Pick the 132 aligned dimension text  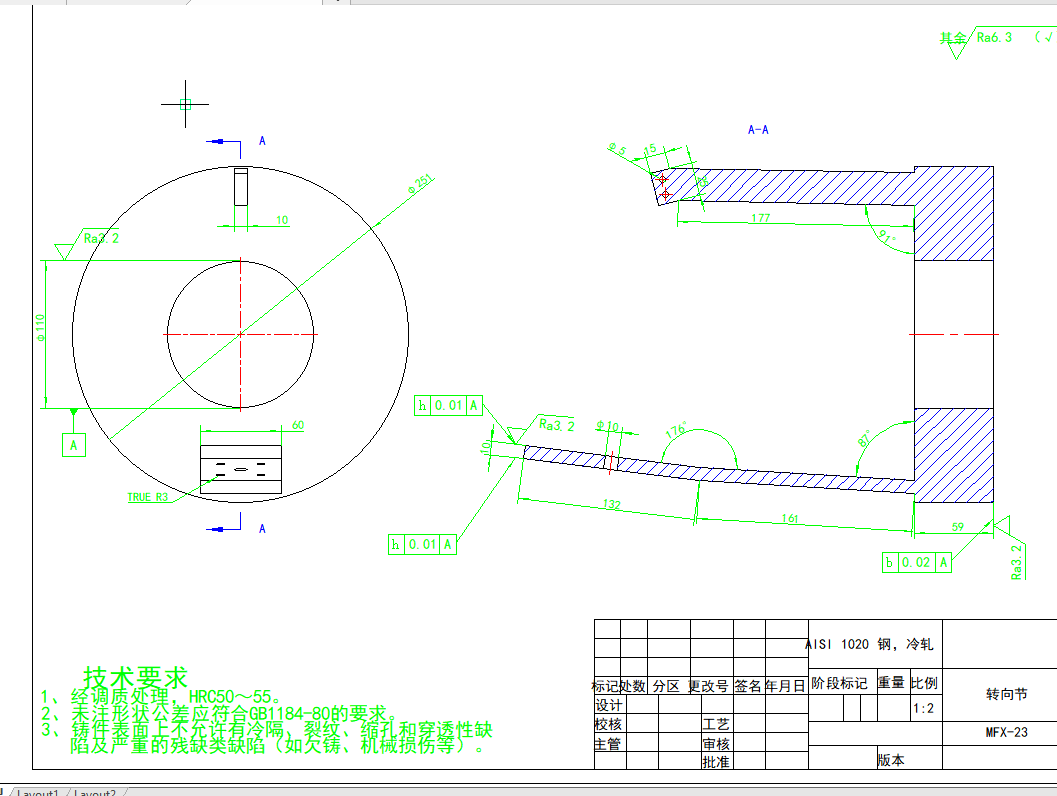coord(607,506)
